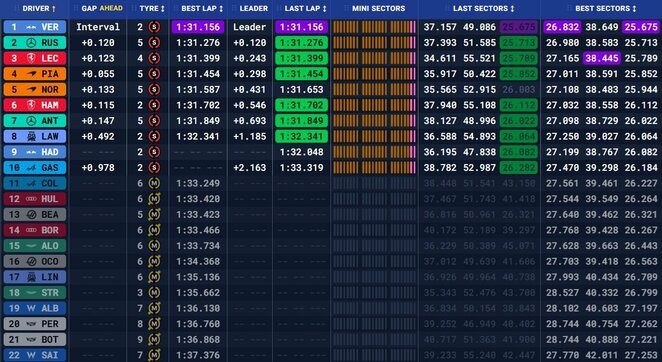Image resolution: width=662 pixels, height=362 pixels.
Task: Click the soft tyre icon in HAM's row
Action: point(154,105)
